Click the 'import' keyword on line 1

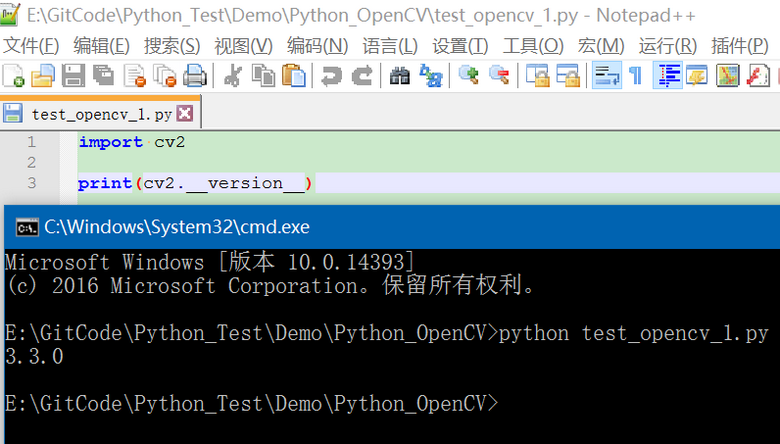tap(110, 143)
